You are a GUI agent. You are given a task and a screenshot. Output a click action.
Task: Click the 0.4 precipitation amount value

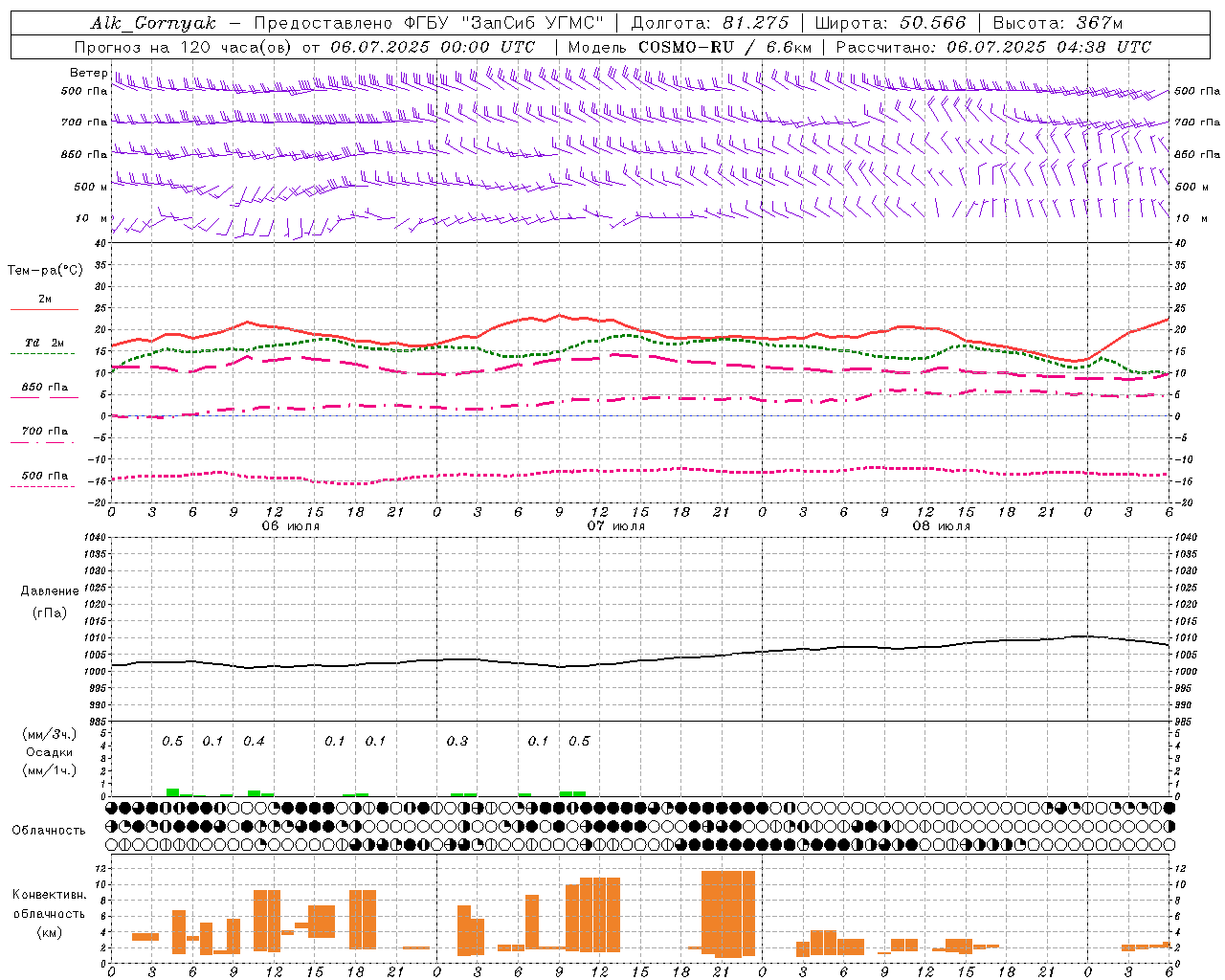pos(254,742)
